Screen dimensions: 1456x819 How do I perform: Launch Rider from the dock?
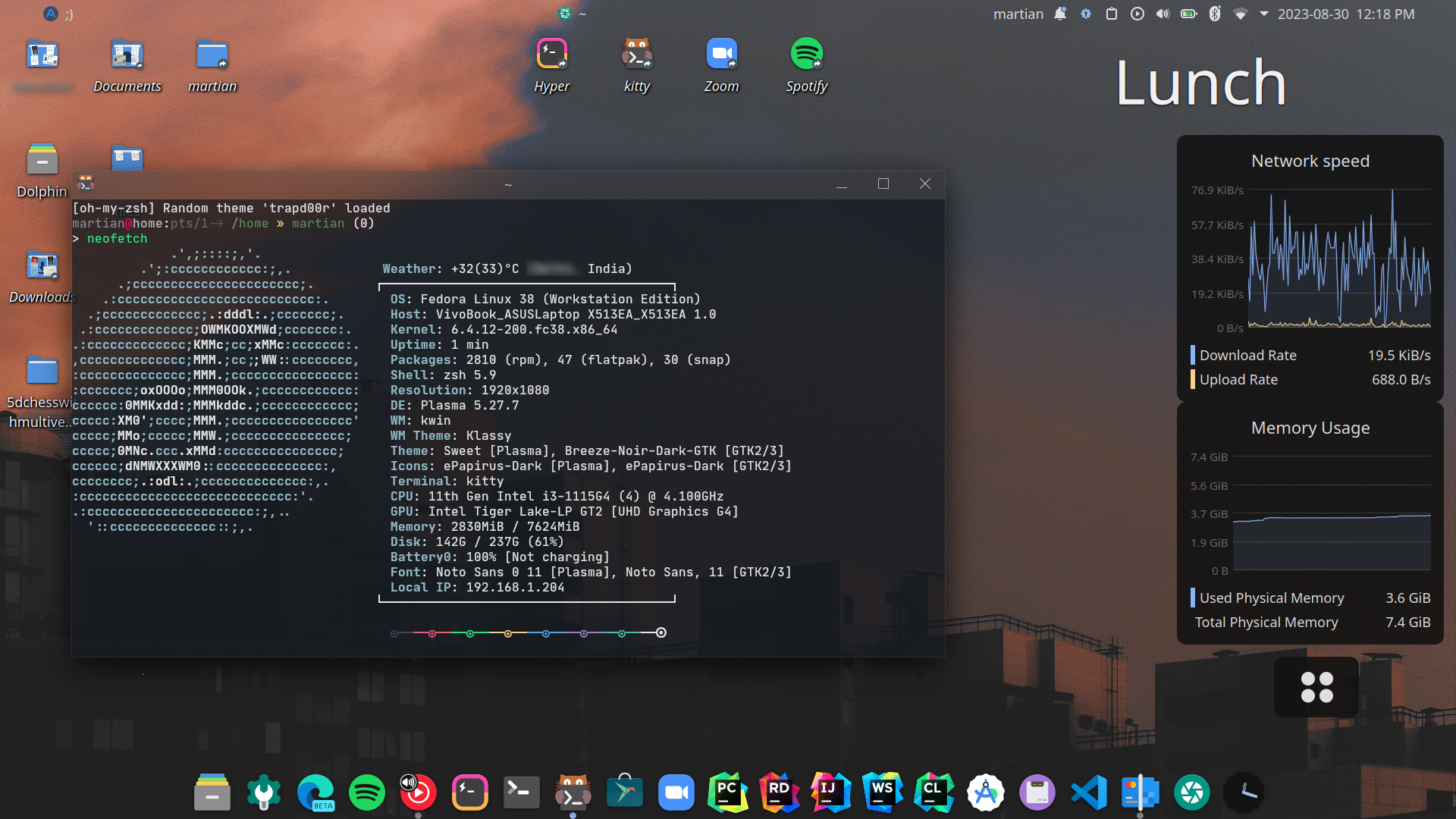pos(779,792)
